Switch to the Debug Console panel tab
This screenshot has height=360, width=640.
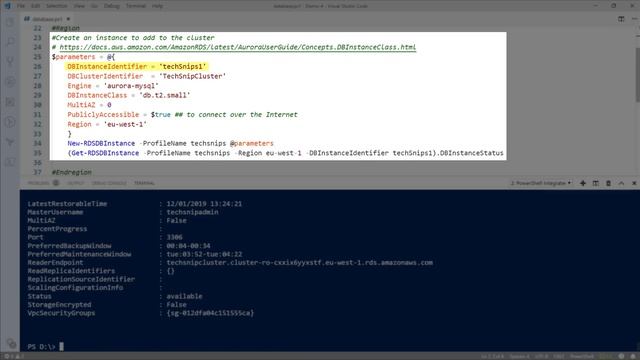tap(109, 183)
